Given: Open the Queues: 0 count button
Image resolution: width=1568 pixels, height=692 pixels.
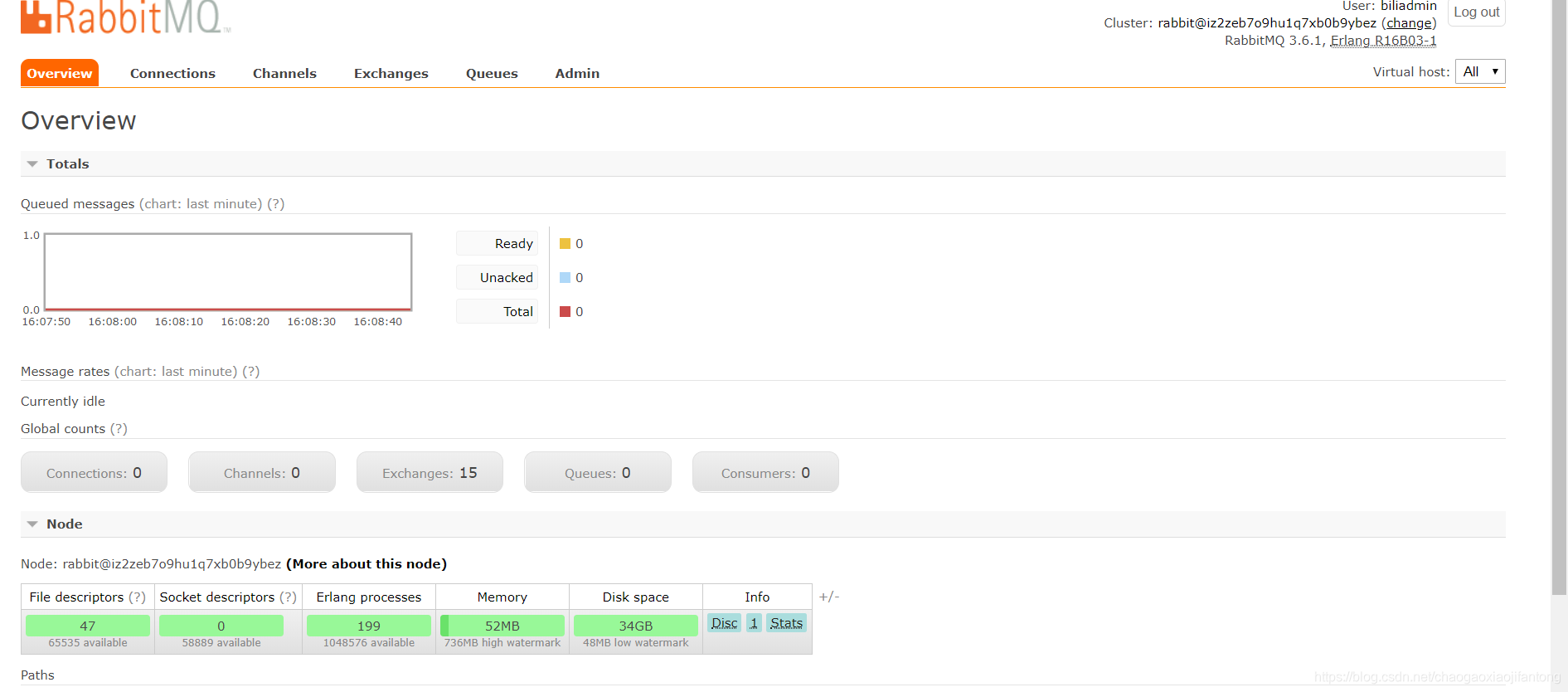Looking at the screenshot, I should point(598,472).
